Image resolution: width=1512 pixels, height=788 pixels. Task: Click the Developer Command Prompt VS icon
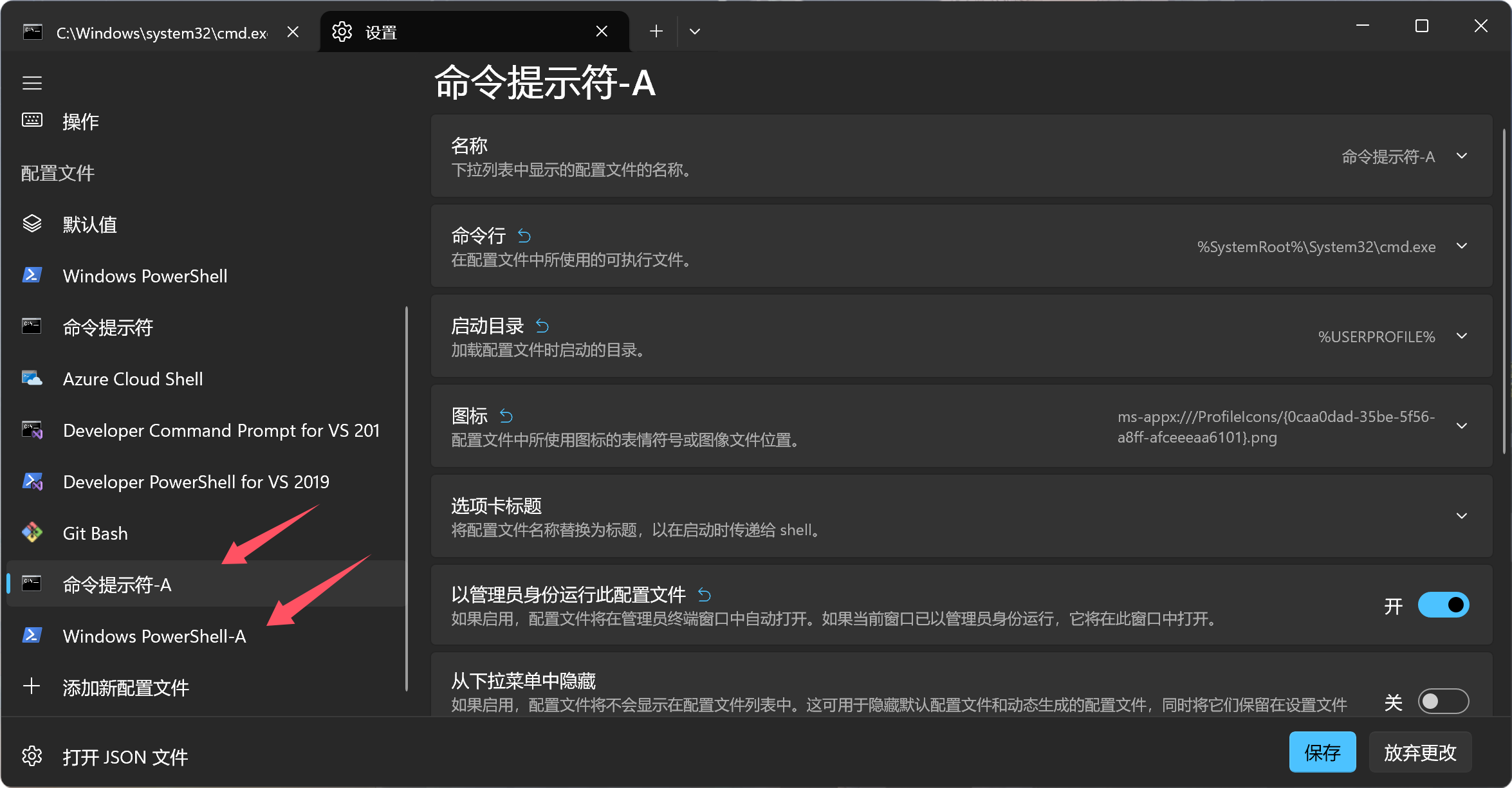click(x=32, y=429)
